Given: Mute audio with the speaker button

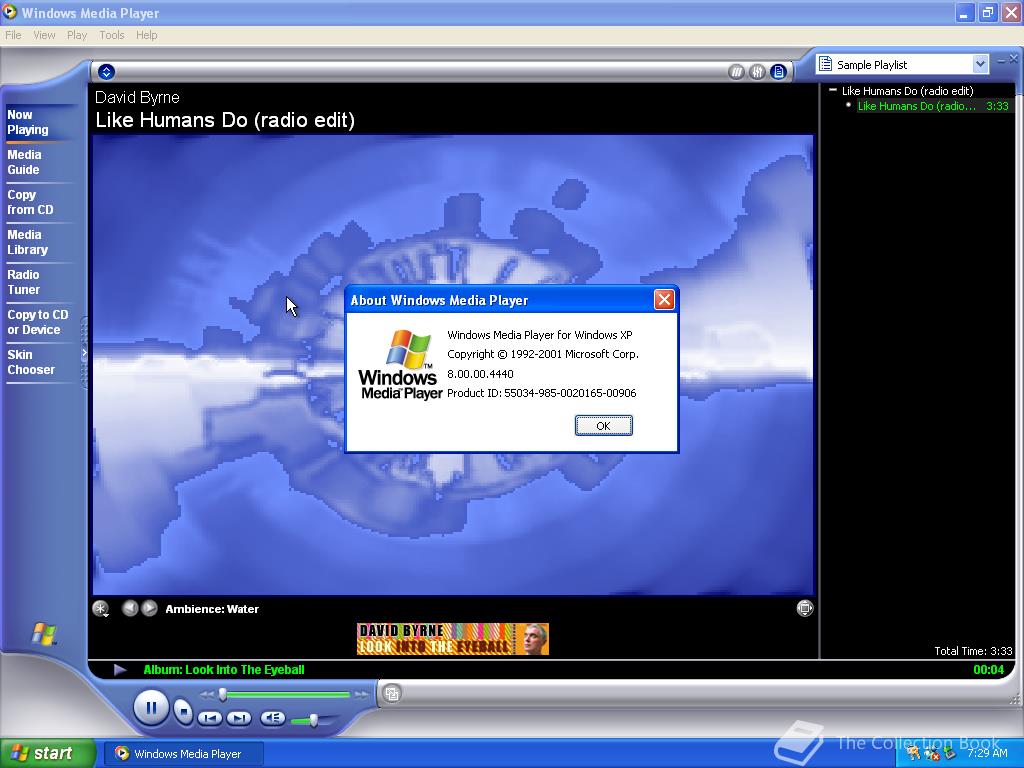Looking at the screenshot, I should (272, 718).
